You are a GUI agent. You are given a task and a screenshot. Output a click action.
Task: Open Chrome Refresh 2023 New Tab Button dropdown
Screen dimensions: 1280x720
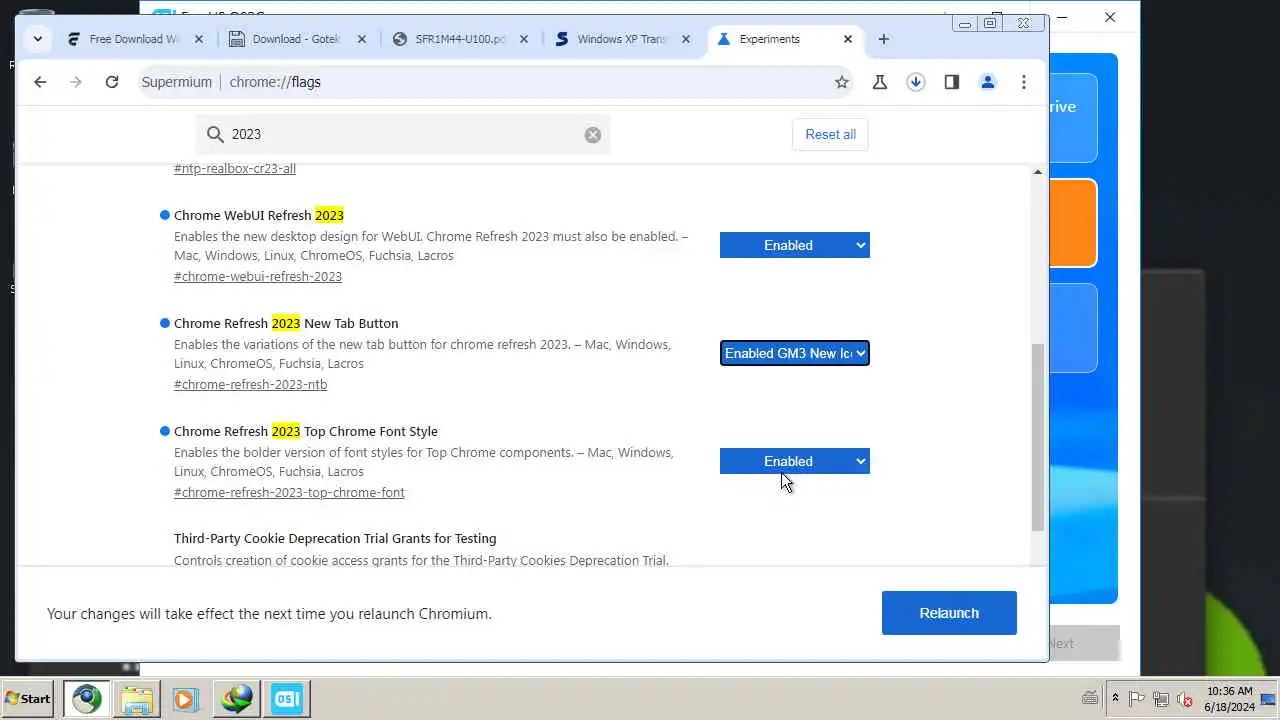click(795, 353)
